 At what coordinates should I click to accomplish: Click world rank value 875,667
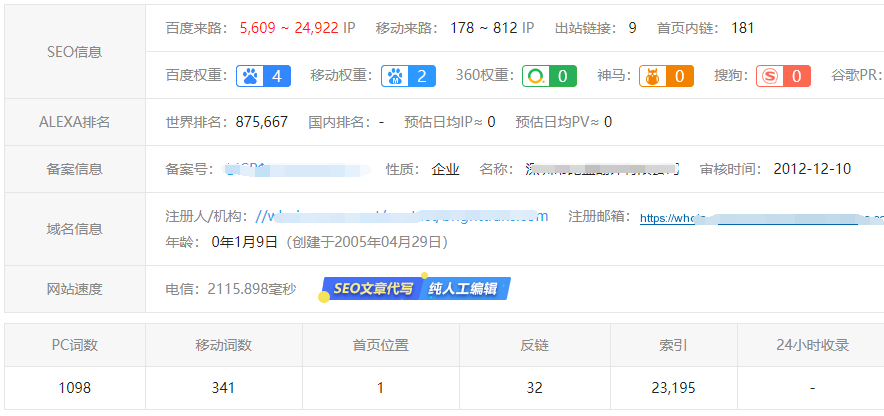(262, 122)
